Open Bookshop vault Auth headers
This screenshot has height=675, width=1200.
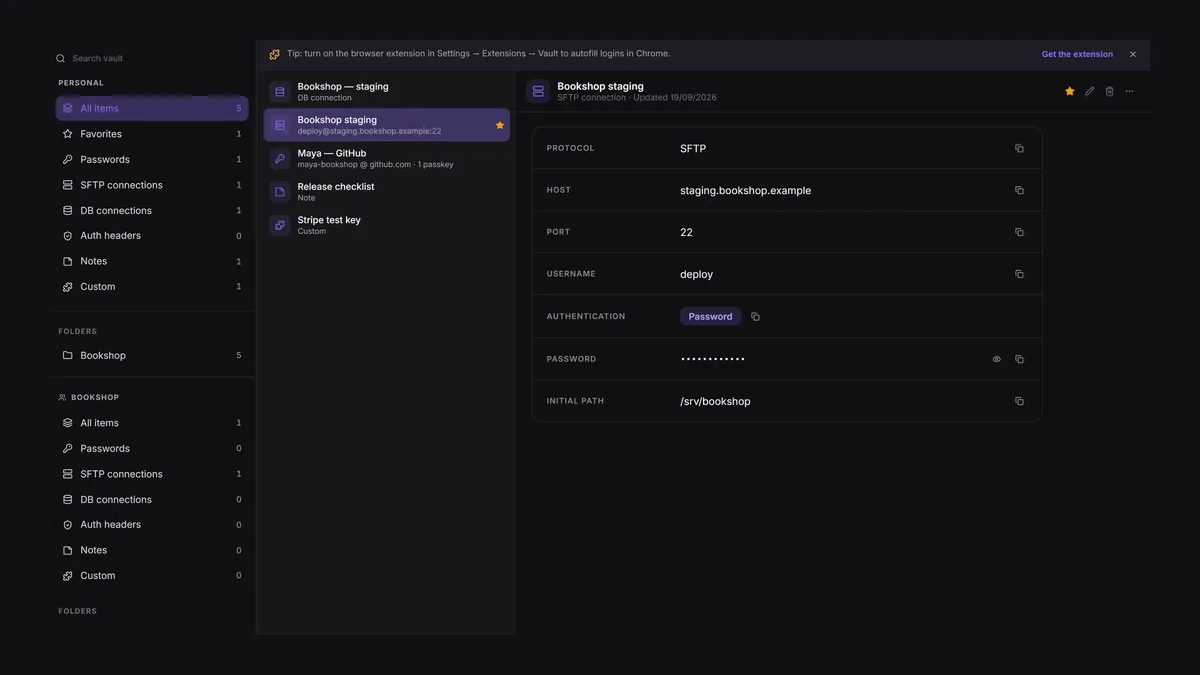coord(152,525)
